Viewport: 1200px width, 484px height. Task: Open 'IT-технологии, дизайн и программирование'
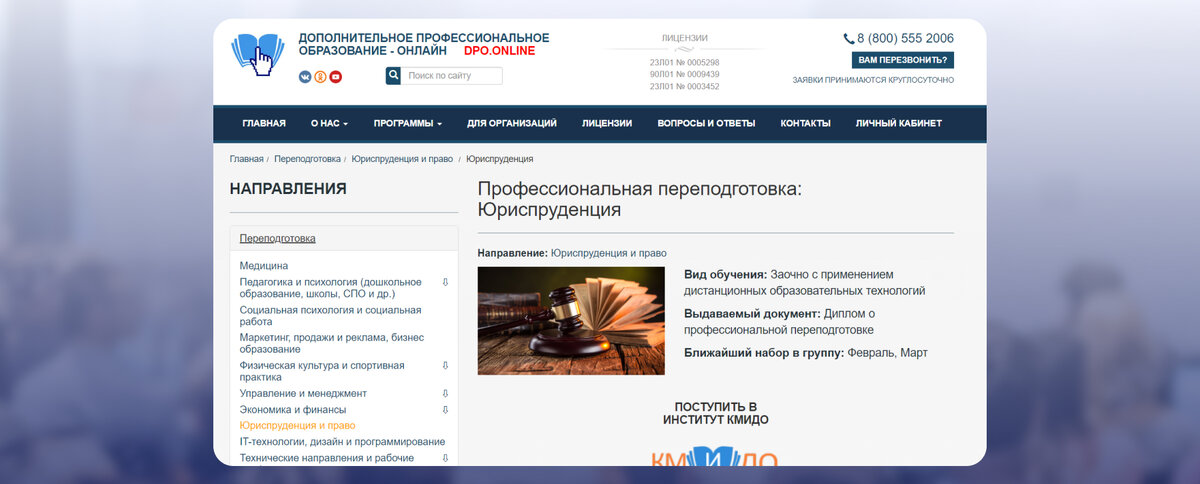342,442
